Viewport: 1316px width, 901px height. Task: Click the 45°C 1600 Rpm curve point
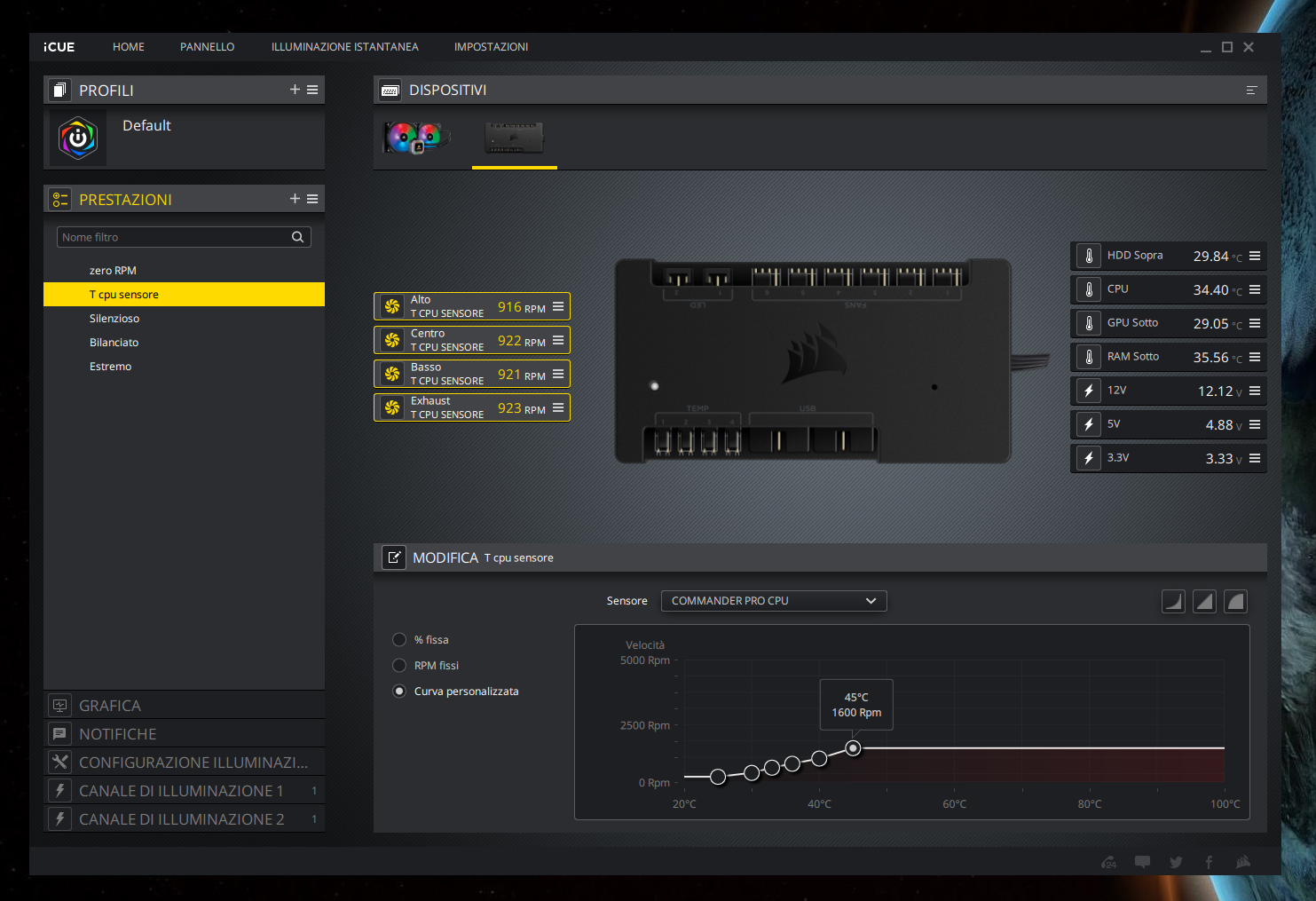click(x=853, y=748)
